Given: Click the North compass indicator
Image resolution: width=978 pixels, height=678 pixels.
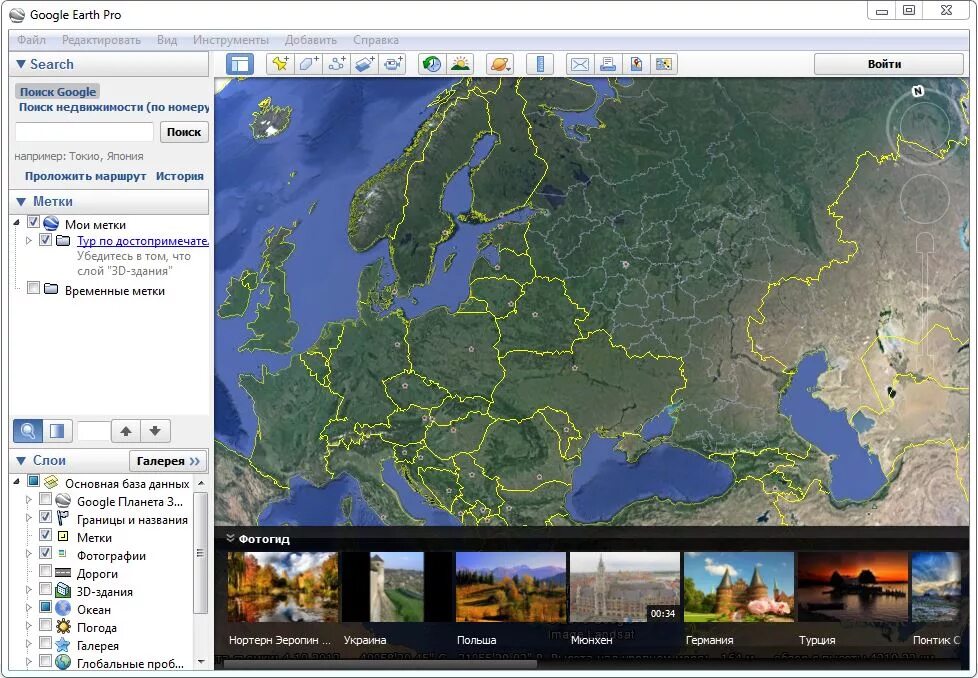Looking at the screenshot, I should pos(917,91).
